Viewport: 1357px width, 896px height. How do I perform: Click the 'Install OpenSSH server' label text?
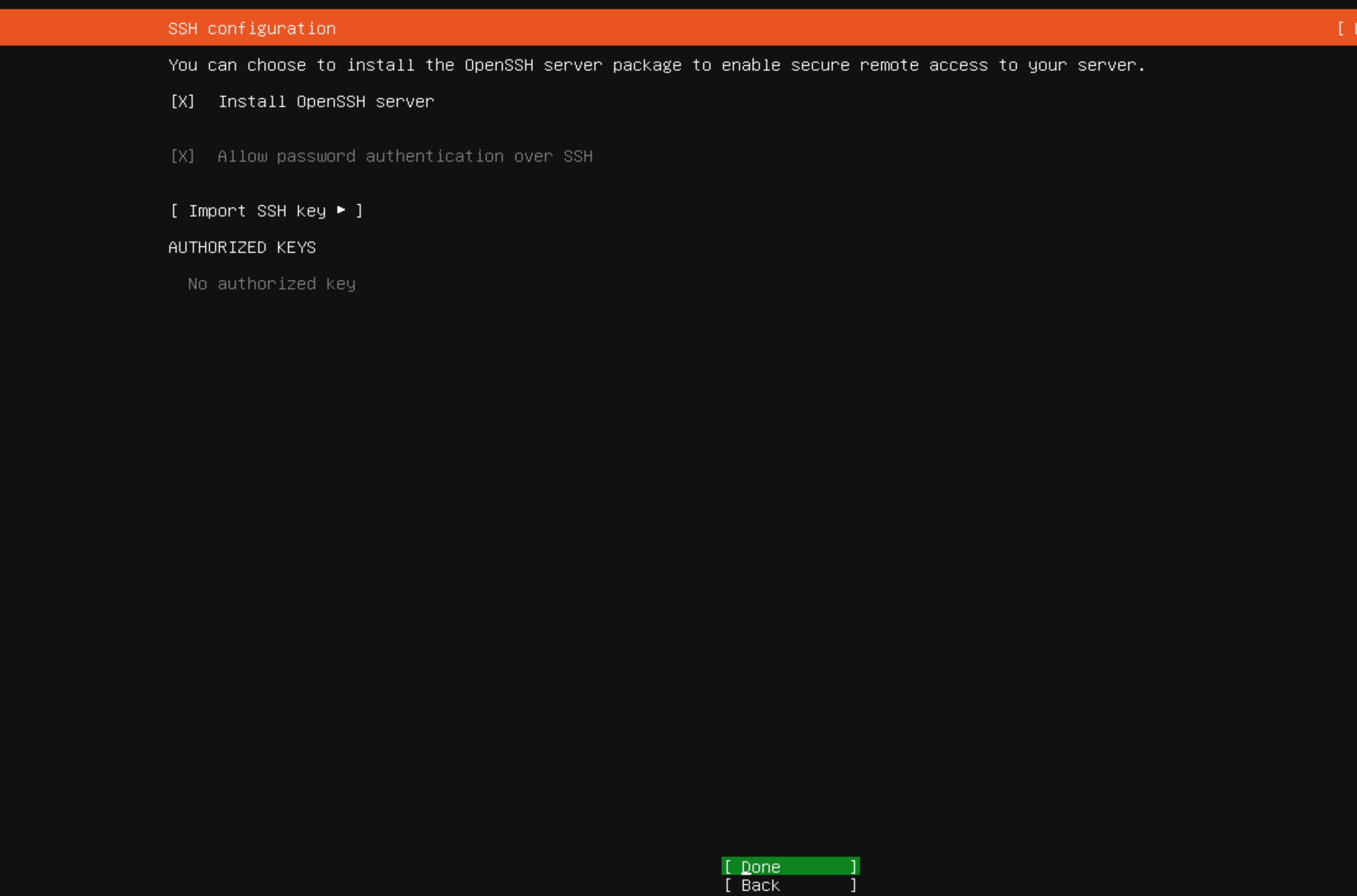326,102
